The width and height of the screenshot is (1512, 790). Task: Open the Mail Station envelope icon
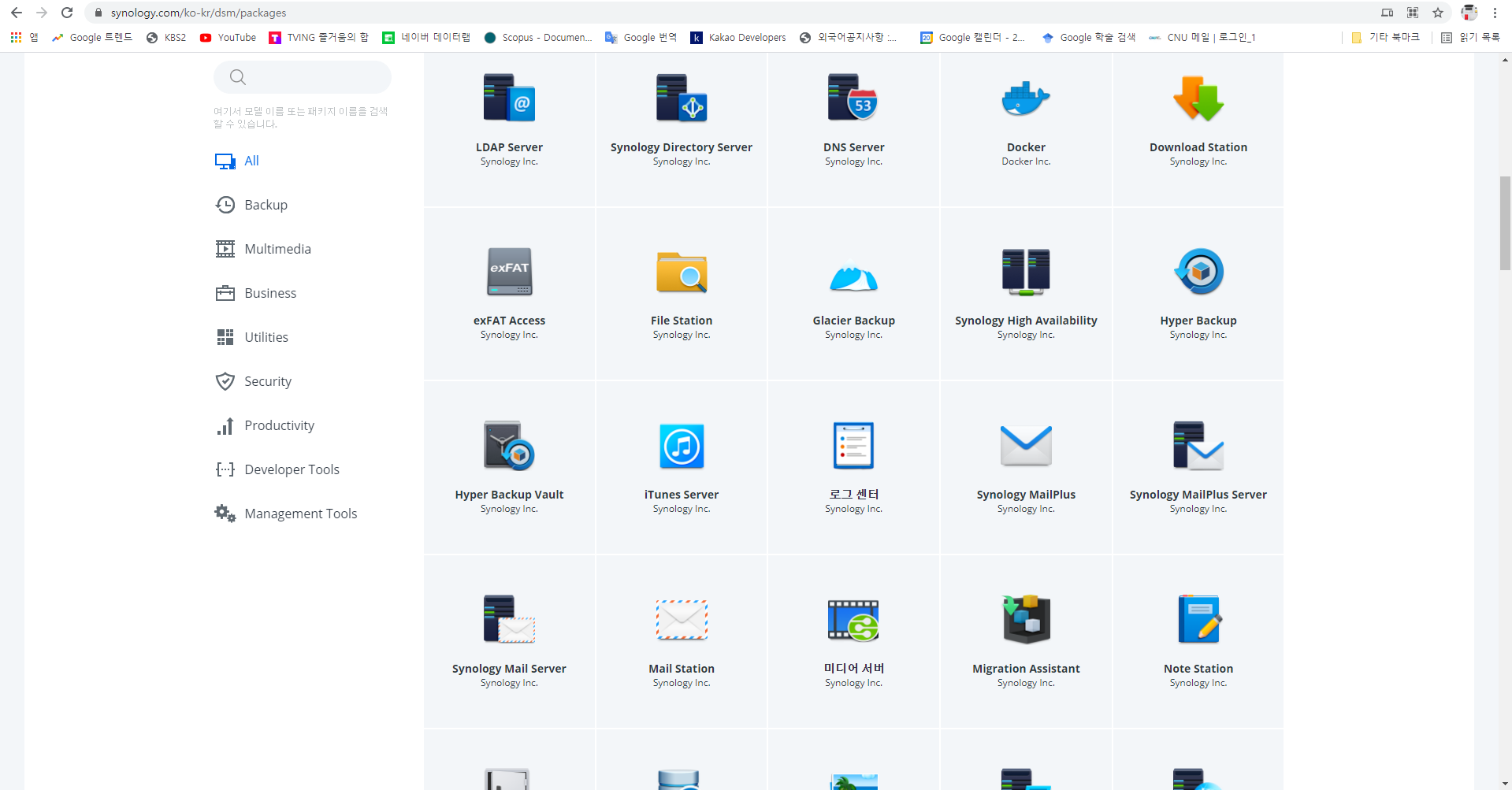[x=682, y=620]
